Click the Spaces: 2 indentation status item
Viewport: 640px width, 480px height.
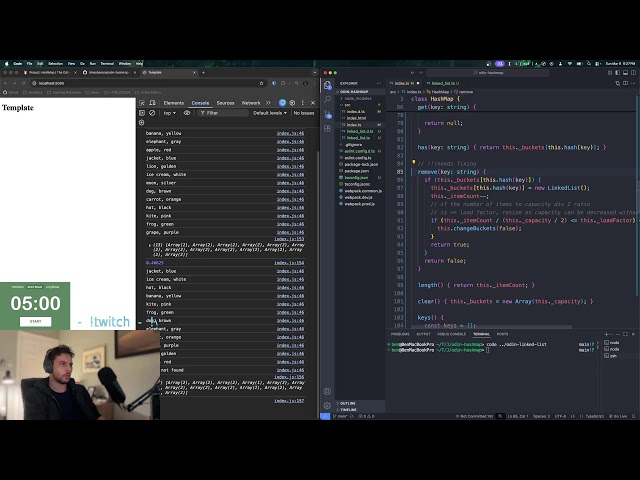pos(541,416)
